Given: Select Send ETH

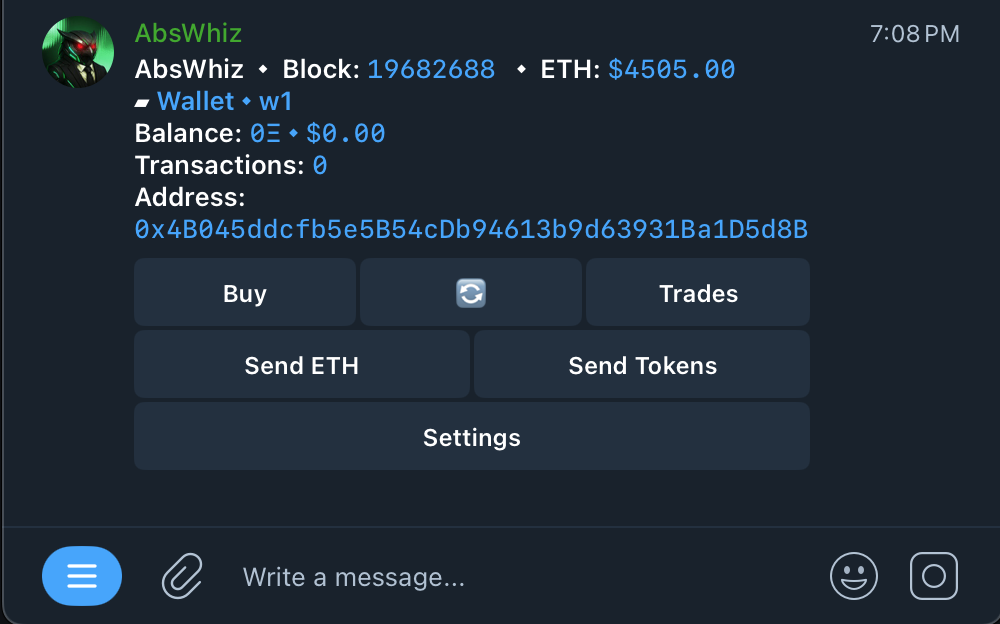Looking at the screenshot, I should click(301, 365).
